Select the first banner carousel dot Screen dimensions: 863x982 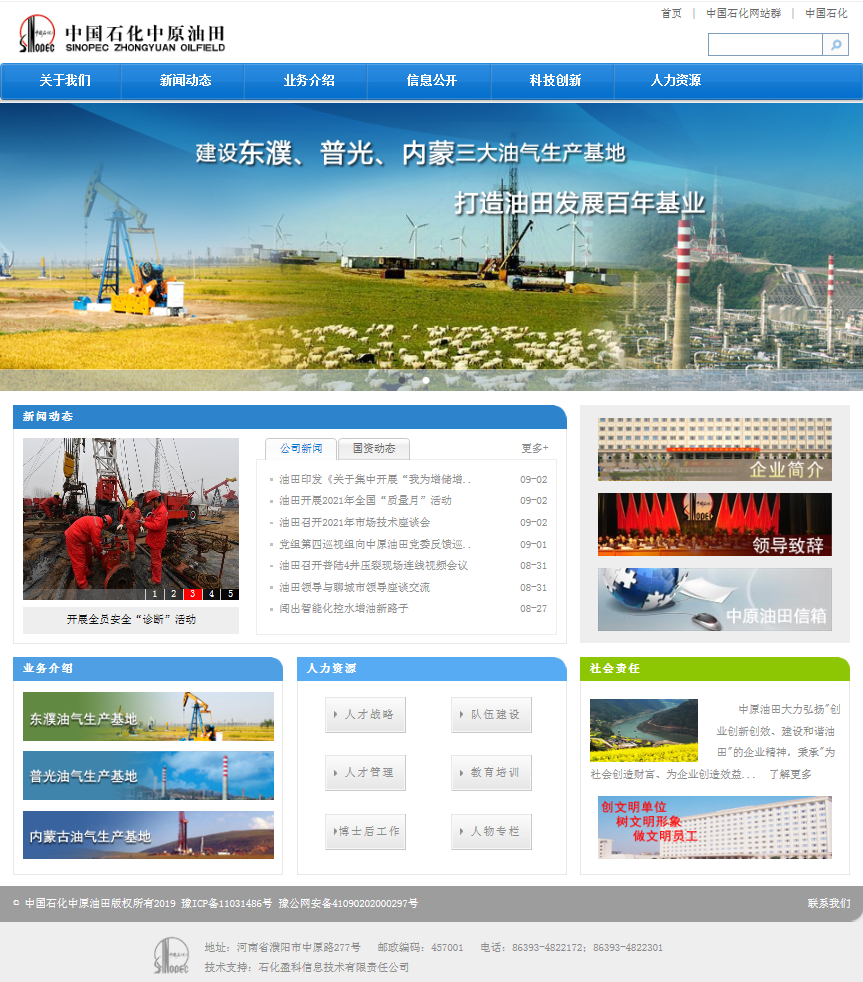tap(402, 380)
